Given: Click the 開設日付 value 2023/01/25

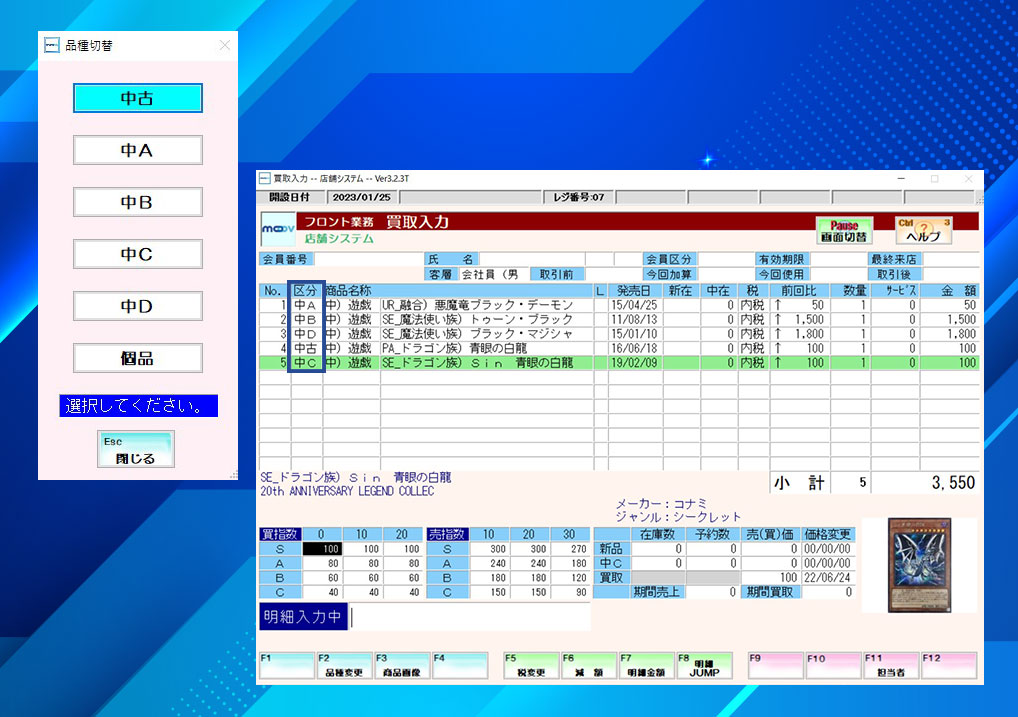Looking at the screenshot, I should 362,197.
